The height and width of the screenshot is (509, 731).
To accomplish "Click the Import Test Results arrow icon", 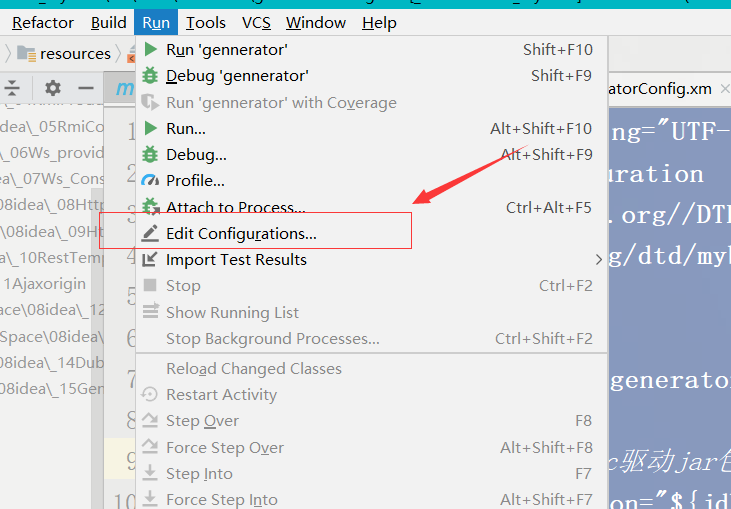I will coord(150,259).
